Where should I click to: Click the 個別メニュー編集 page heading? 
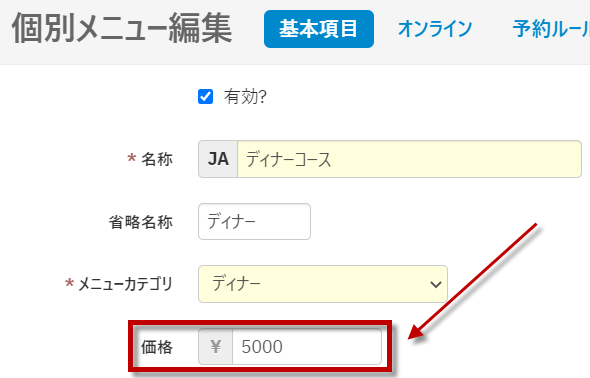tap(122, 29)
